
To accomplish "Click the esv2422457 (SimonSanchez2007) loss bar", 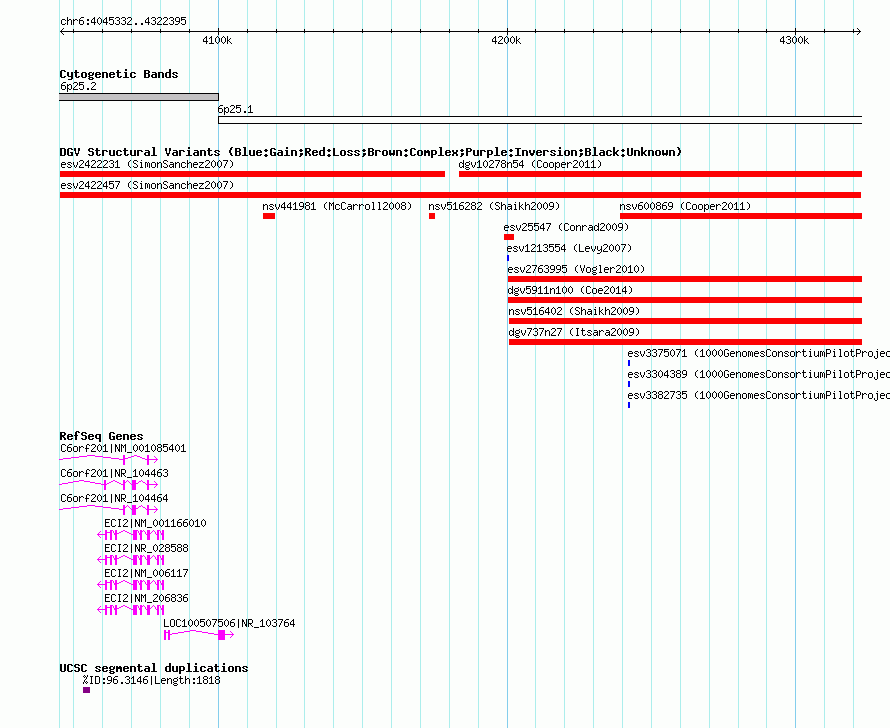I will click(460, 195).
